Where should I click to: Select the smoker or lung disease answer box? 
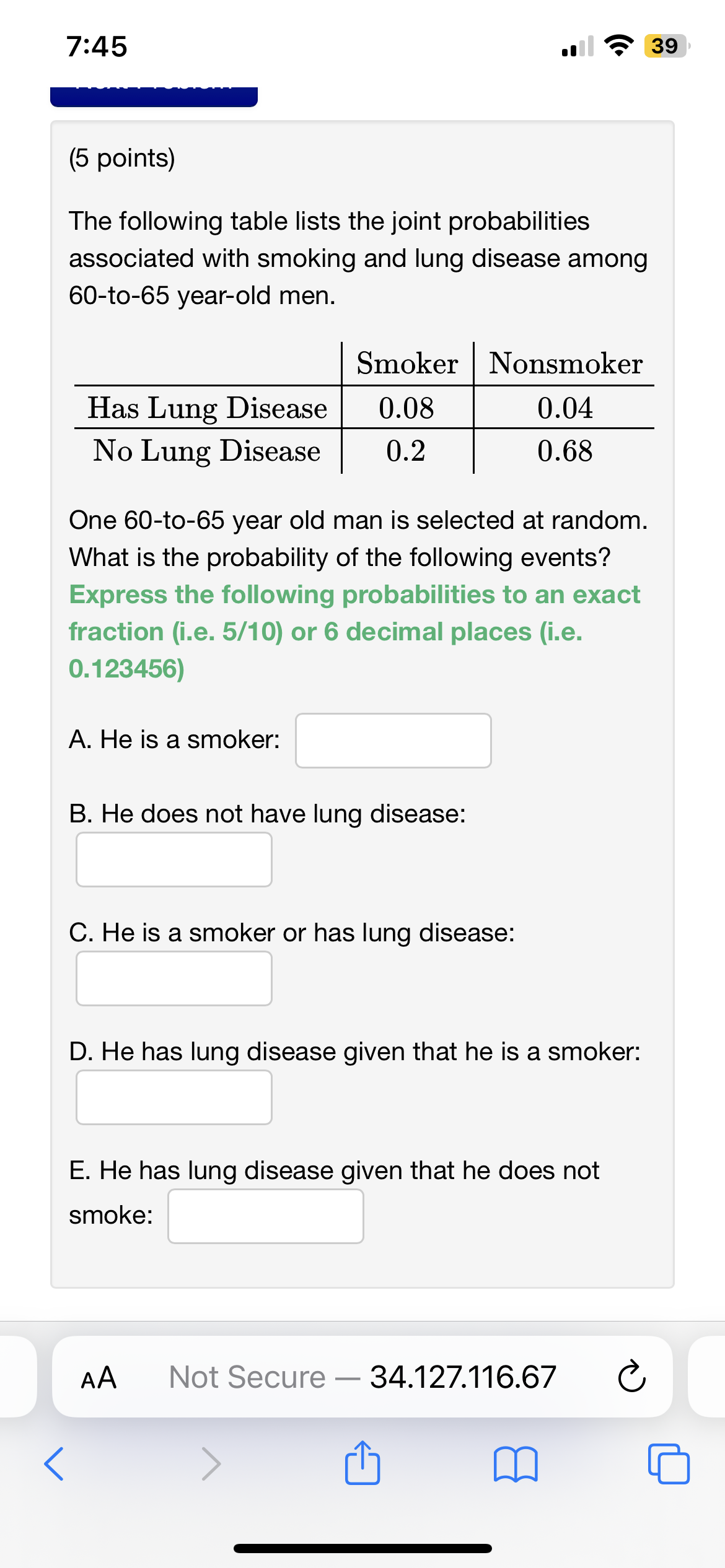pyautogui.click(x=174, y=978)
